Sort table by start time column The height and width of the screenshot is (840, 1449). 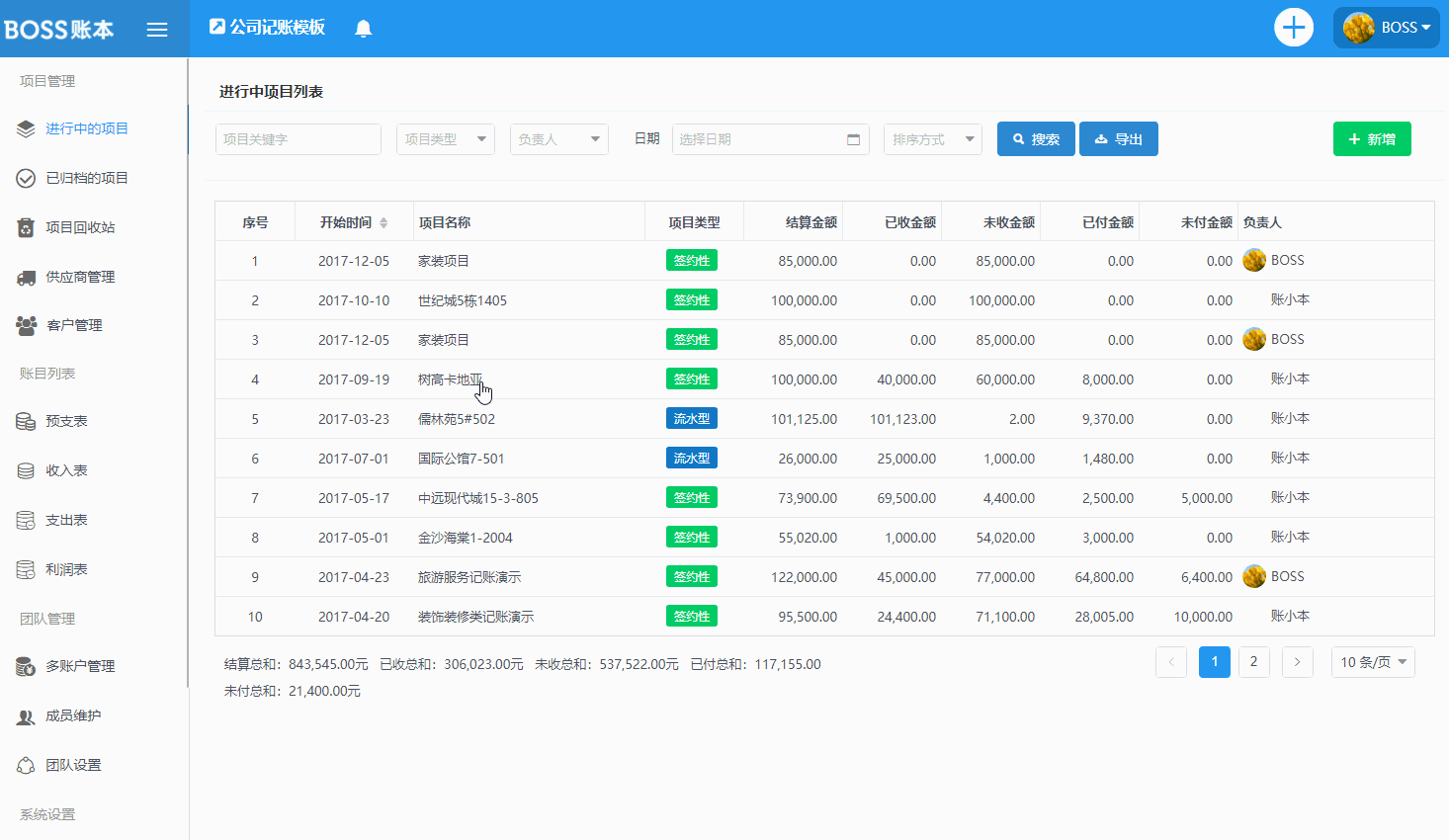pyautogui.click(x=383, y=222)
